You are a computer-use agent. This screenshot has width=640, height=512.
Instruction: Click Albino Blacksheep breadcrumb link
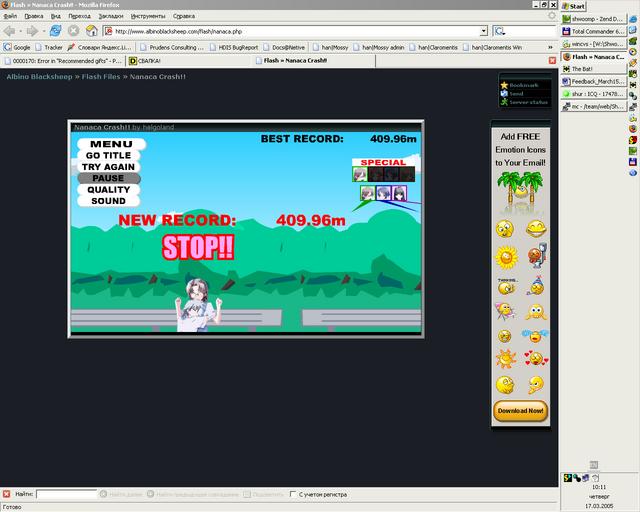click(39, 77)
